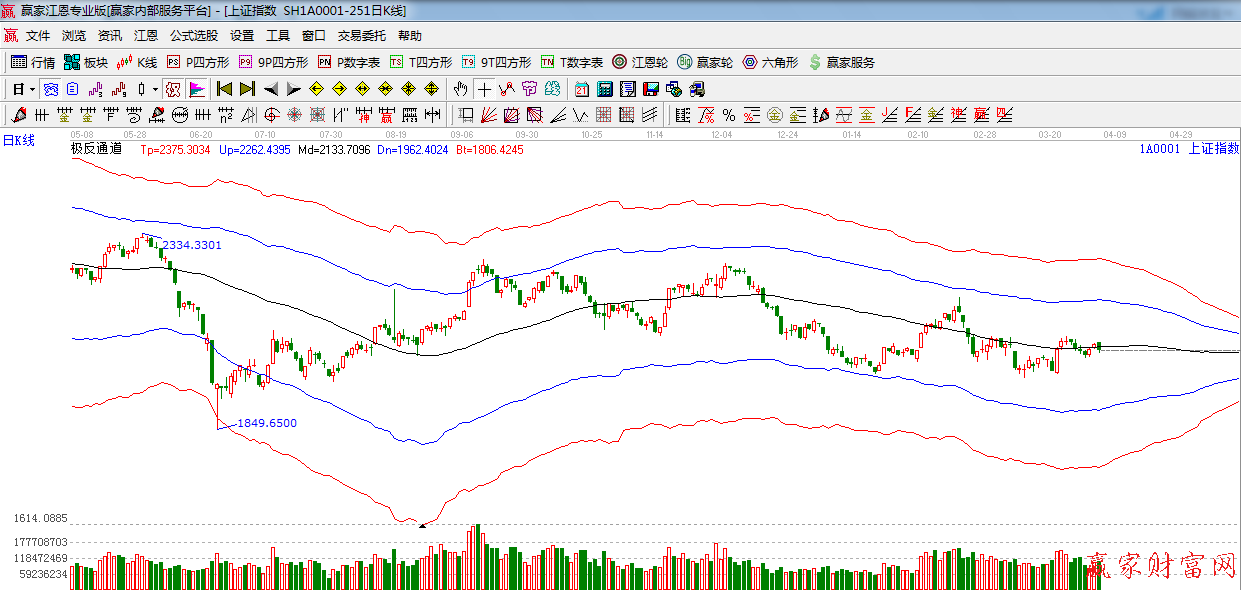The width and height of the screenshot is (1241, 590).
Task: Open the calculator icon in toolbar
Action: click(x=604, y=89)
